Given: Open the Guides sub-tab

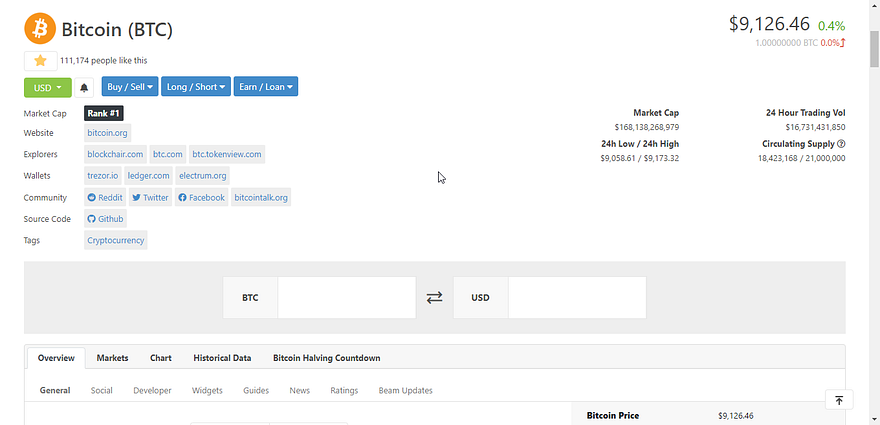Looking at the screenshot, I should tap(256, 390).
